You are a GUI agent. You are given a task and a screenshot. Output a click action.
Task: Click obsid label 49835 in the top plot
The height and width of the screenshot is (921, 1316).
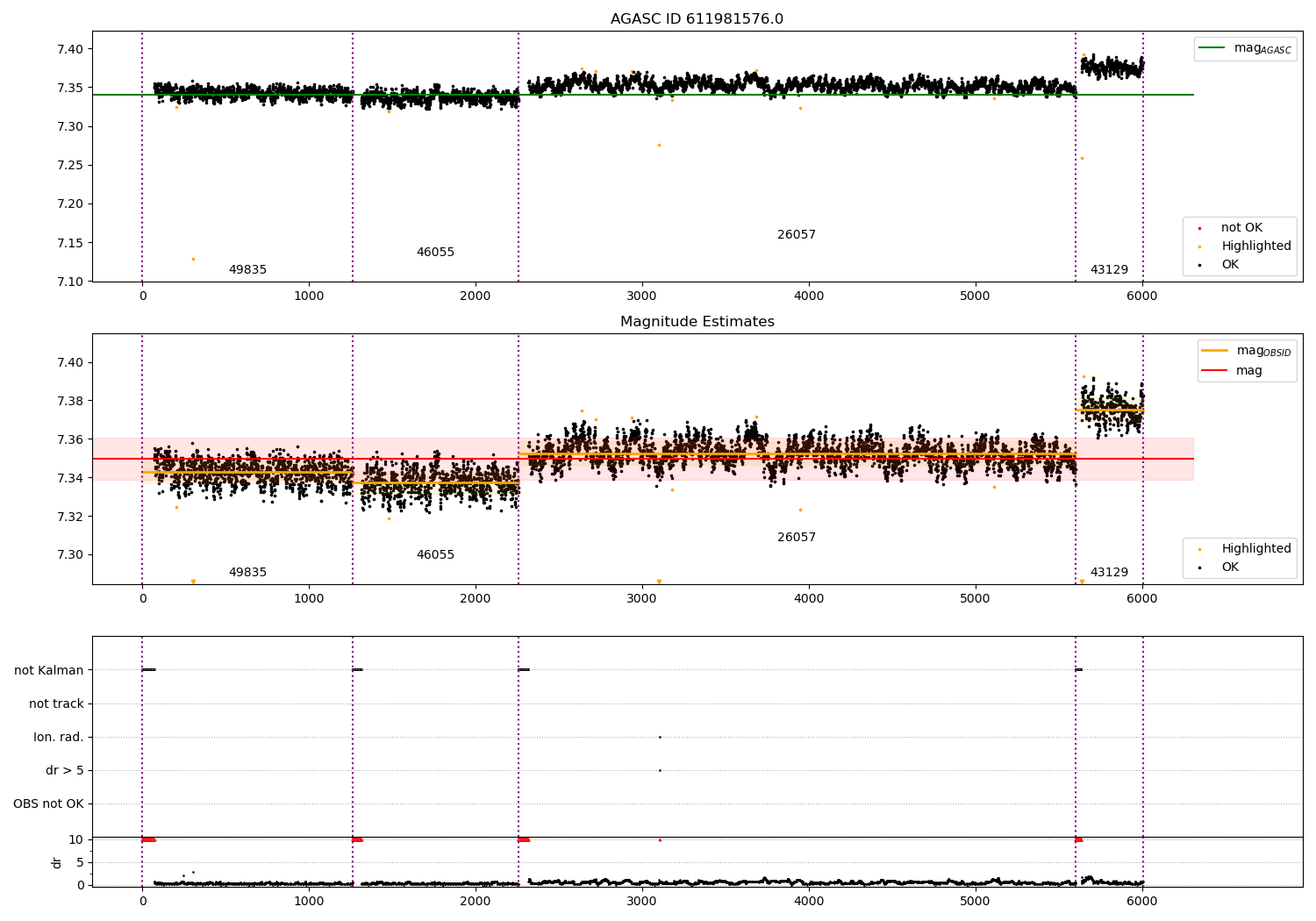click(247, 270)
